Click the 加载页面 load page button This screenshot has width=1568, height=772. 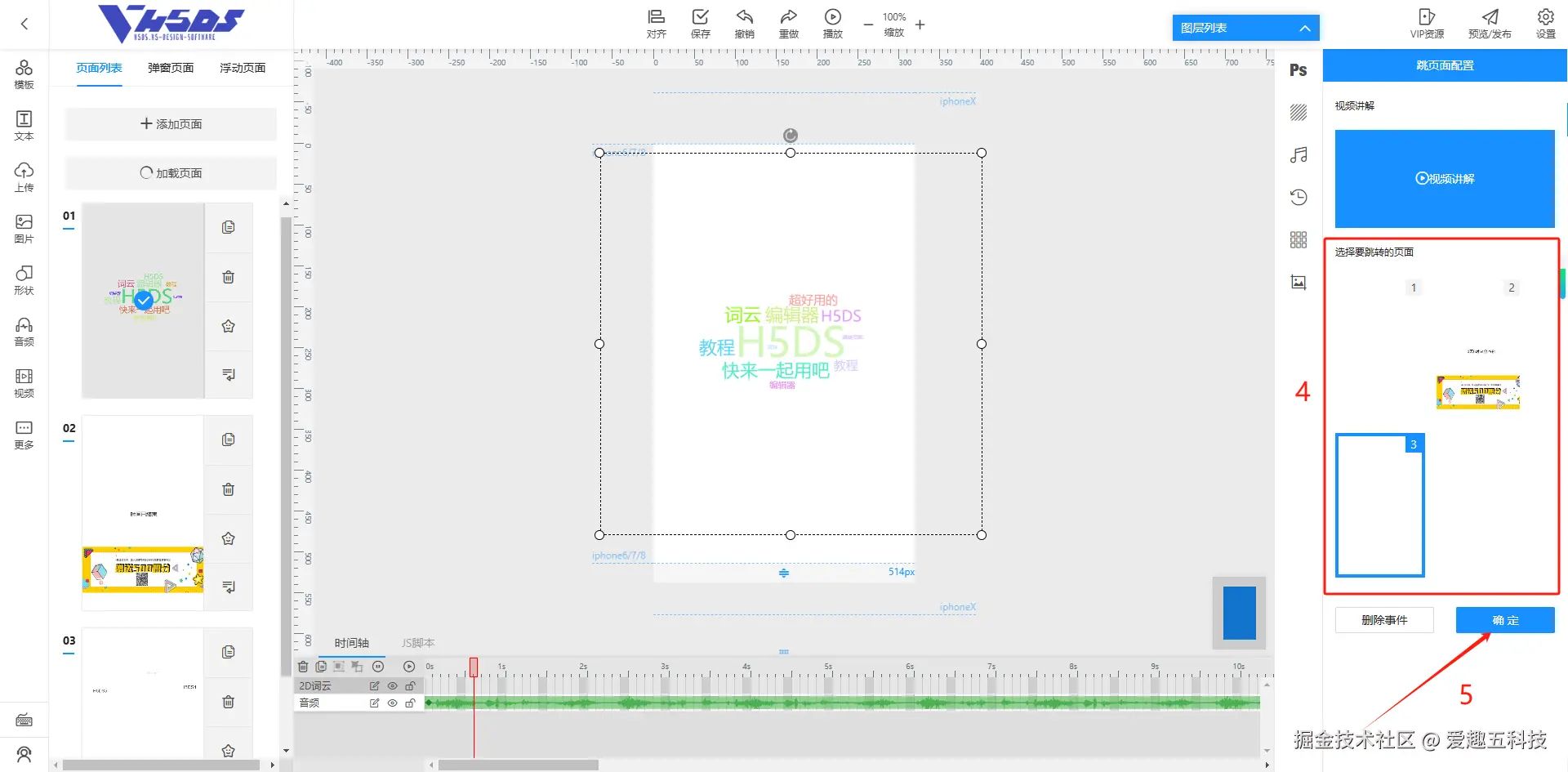[171, 173]
